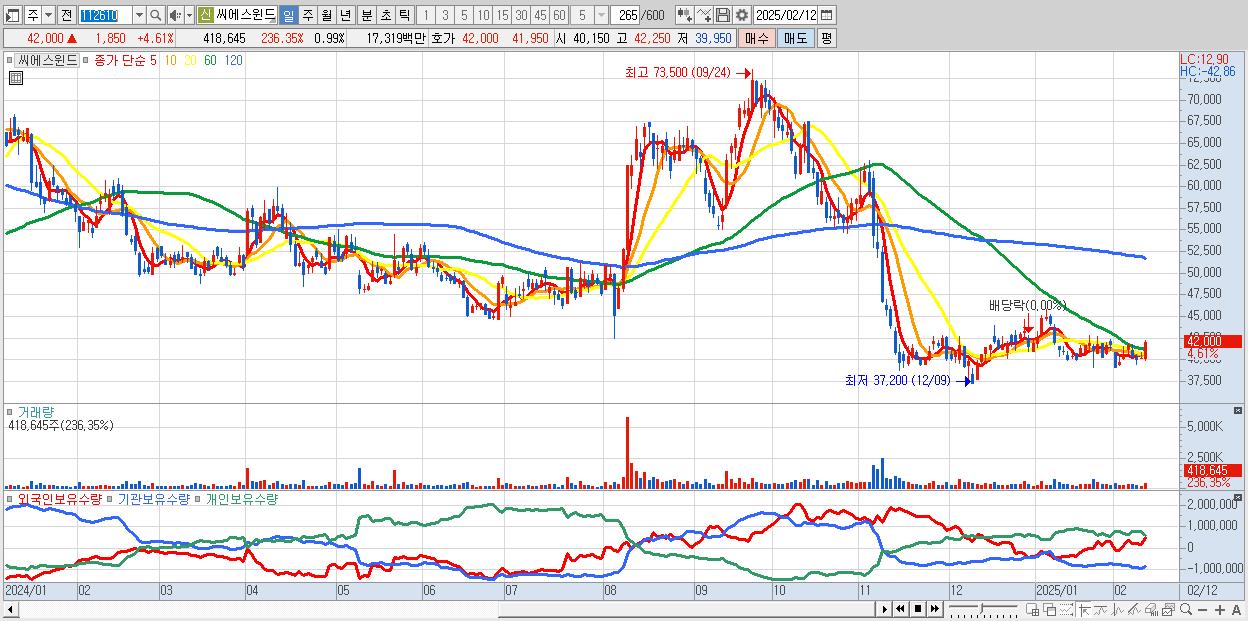This screenshot has width=1248, height=621.
Task: Click the chart play button
Action: (885, 609)
